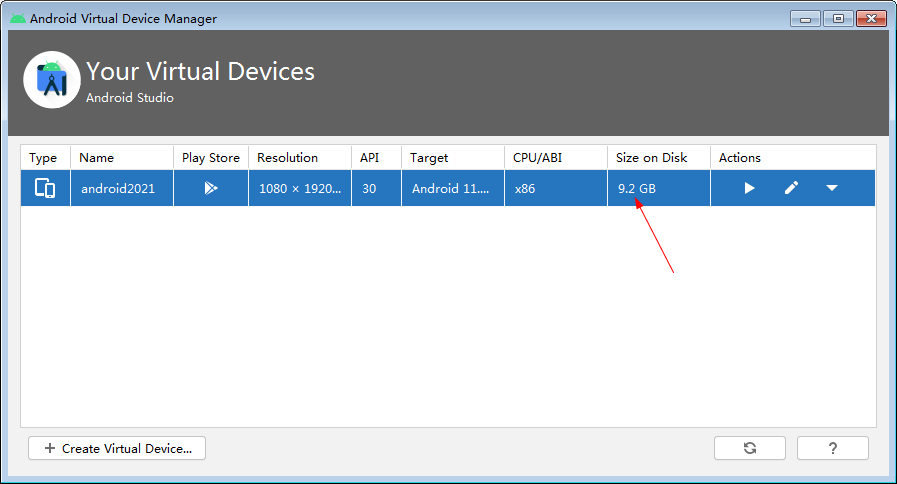
Task: Edit android2021 with the pencil icon
Action: click(x=791, y=188)
